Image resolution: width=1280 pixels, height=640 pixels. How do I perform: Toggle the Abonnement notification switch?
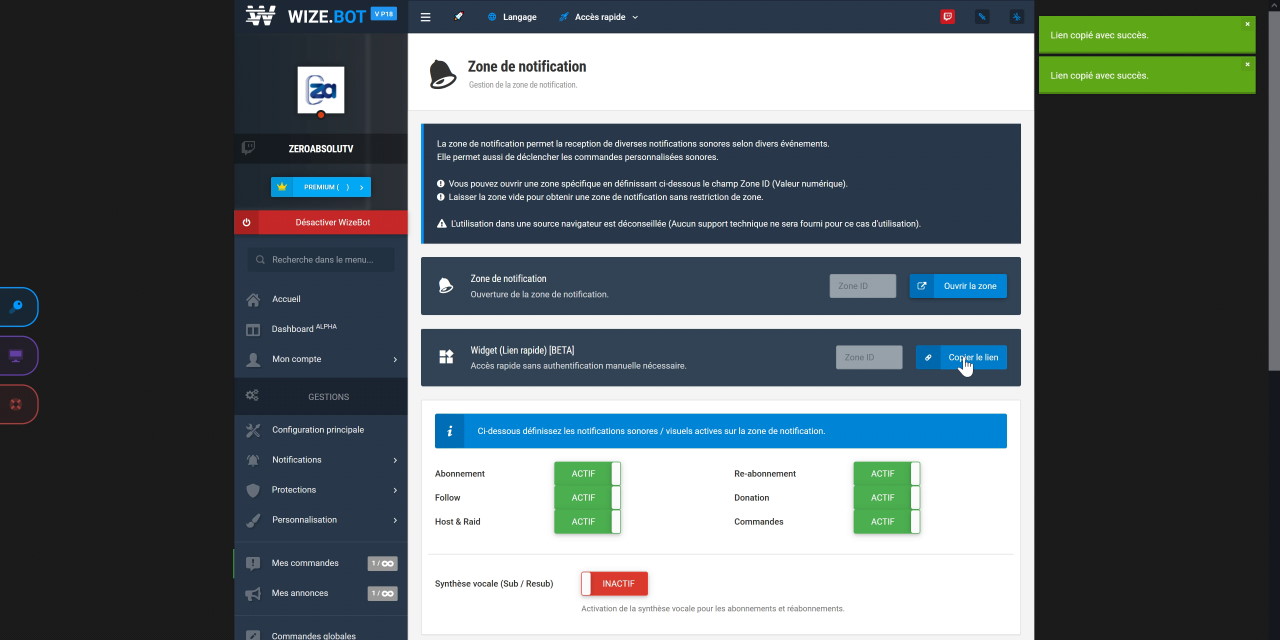(x=587, y=474)
